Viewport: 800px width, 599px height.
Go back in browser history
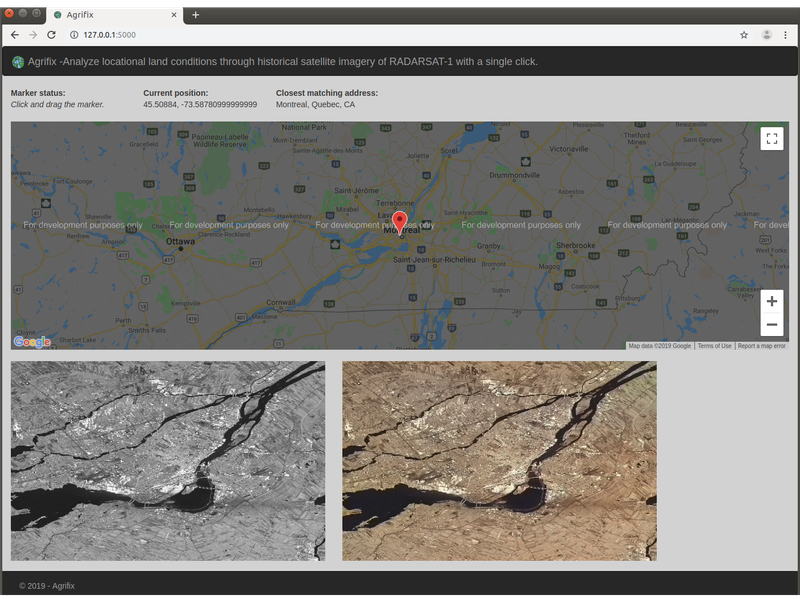[x=14, y=34]
